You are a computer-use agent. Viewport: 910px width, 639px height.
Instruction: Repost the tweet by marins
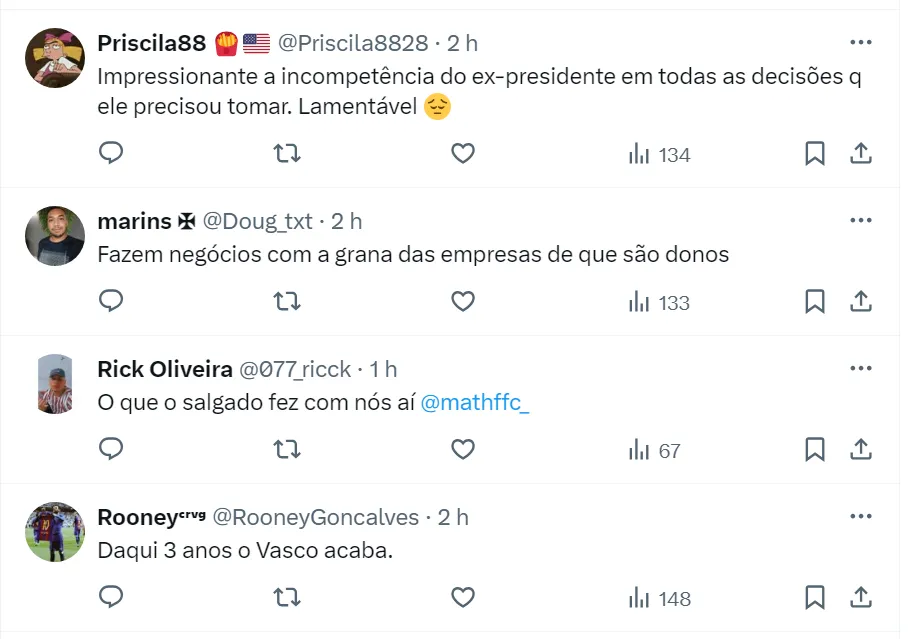coord(287,302)
